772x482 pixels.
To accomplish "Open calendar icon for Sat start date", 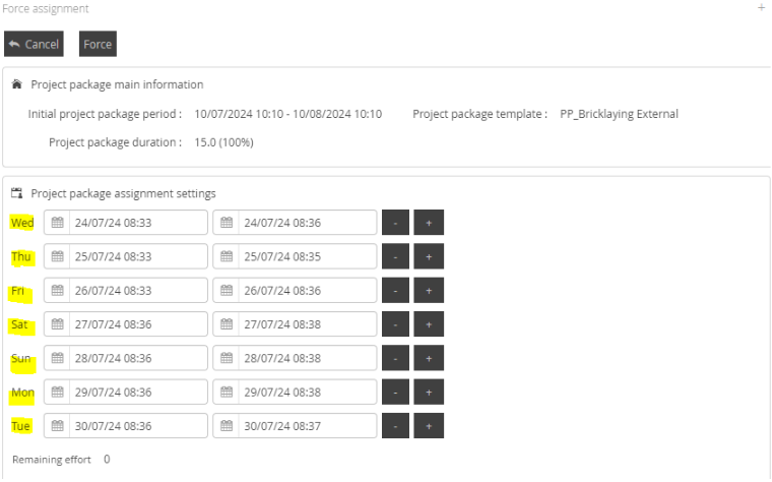I will 57,325.
